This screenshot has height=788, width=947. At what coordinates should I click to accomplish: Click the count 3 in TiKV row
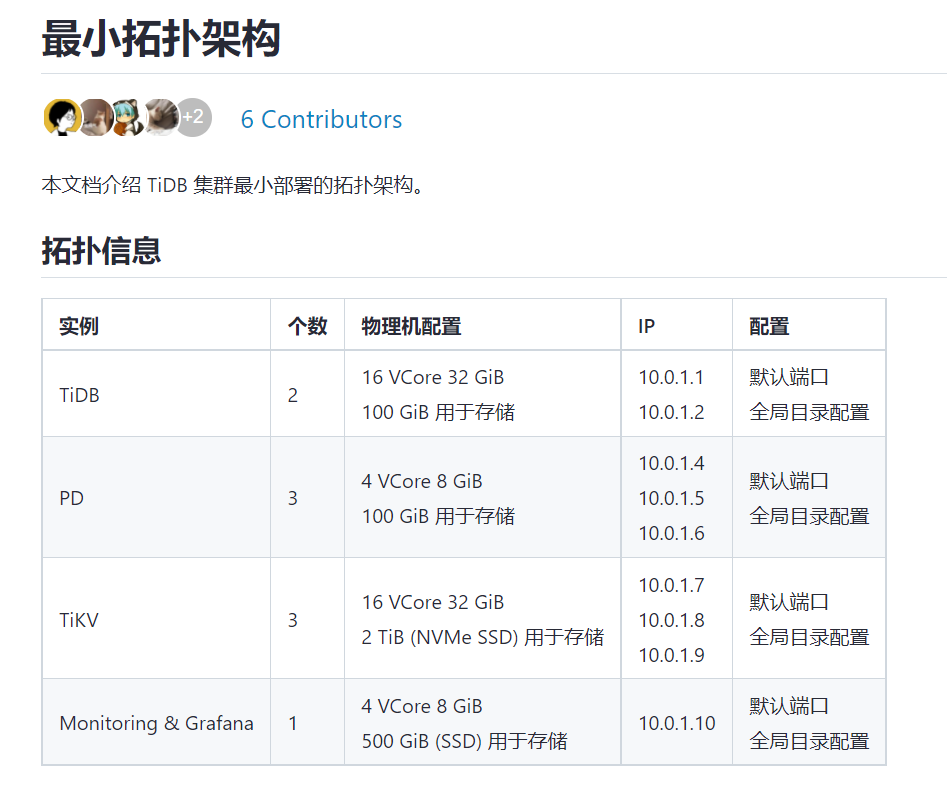click(293, 620)
